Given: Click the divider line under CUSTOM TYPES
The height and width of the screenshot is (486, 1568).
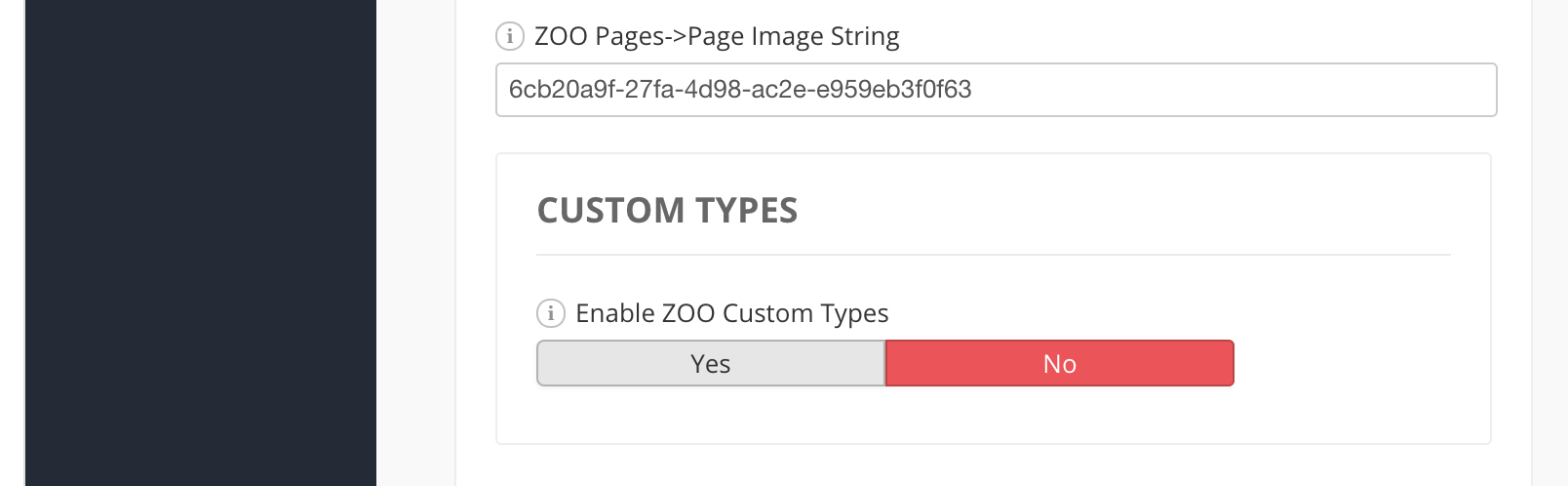Looking at the screenshot, I should pyautogui.click(x=993, y=255).
